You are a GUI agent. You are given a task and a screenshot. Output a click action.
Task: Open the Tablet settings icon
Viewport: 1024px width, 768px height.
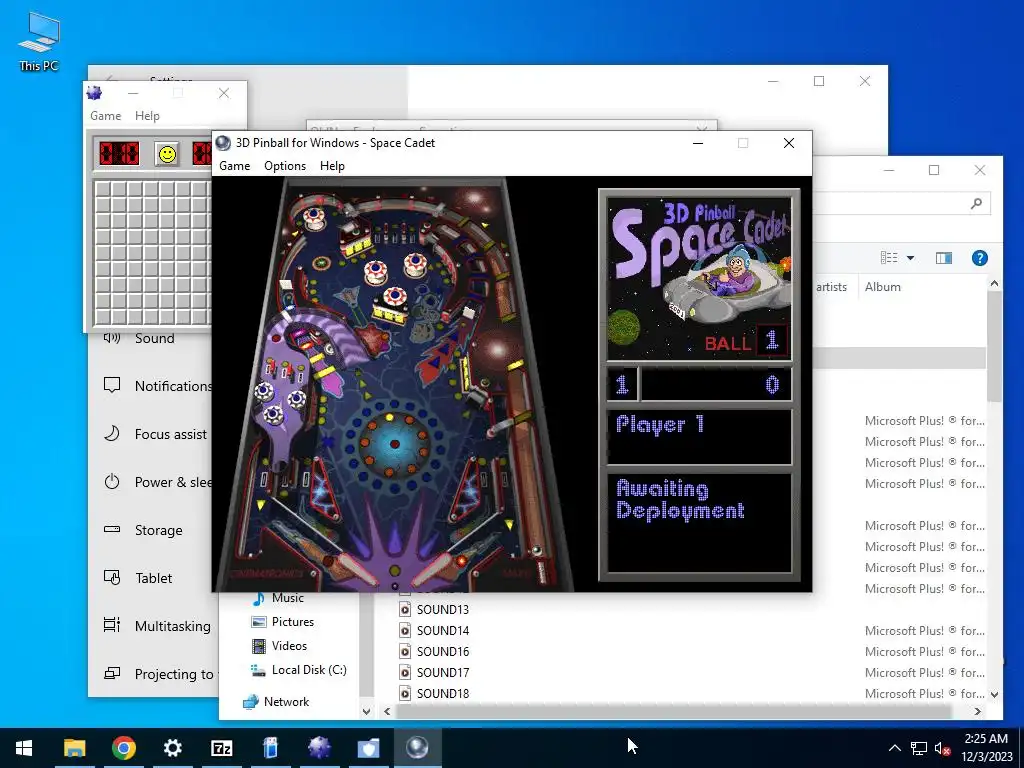pos(112,578)
